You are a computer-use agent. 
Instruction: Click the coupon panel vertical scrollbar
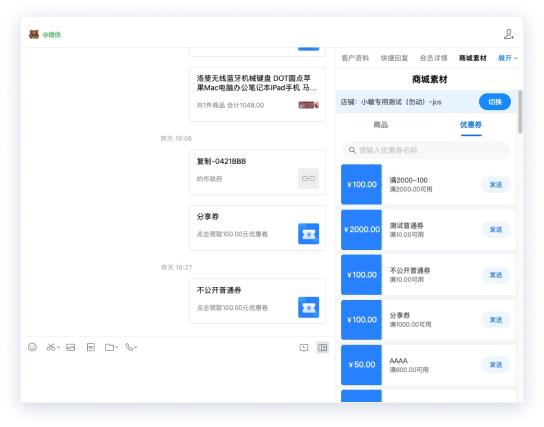point(520,112)
